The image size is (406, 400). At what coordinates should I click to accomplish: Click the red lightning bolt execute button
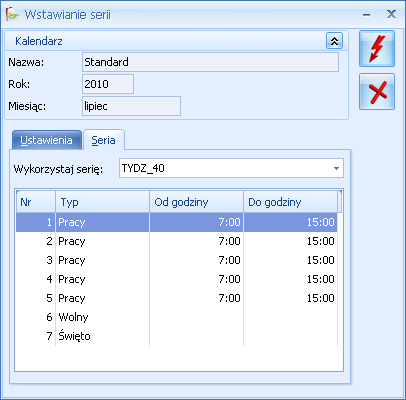coord(377,49)
